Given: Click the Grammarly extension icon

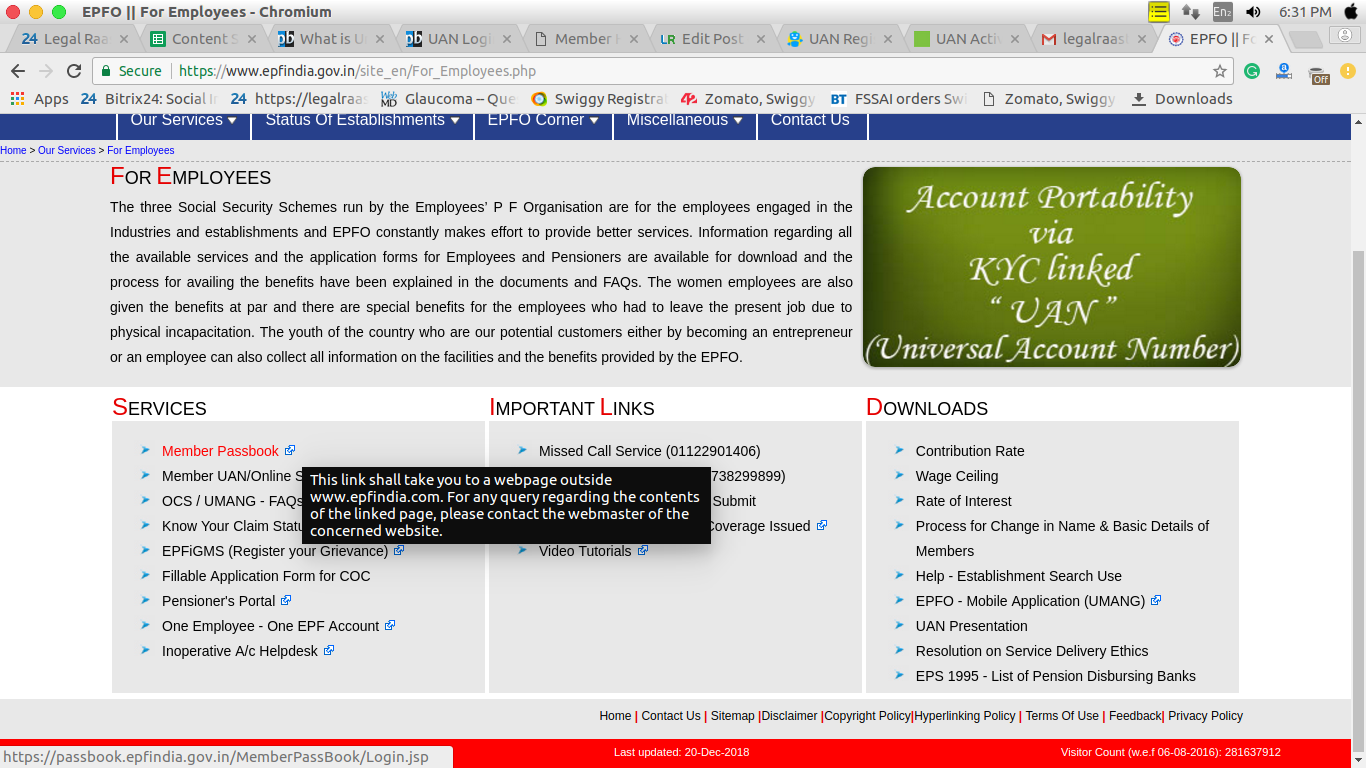Looking at the screenshot, I should coord(1252,71).
